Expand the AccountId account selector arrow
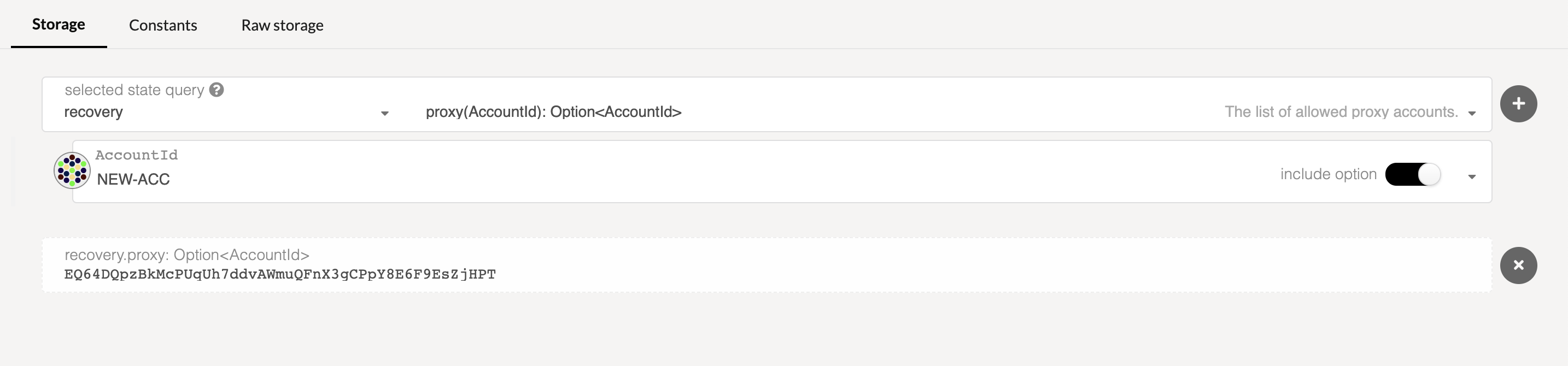Image resolution: width=1568 pixels, height=366 pixels. pyautogui.click(x=1472, y=177)
